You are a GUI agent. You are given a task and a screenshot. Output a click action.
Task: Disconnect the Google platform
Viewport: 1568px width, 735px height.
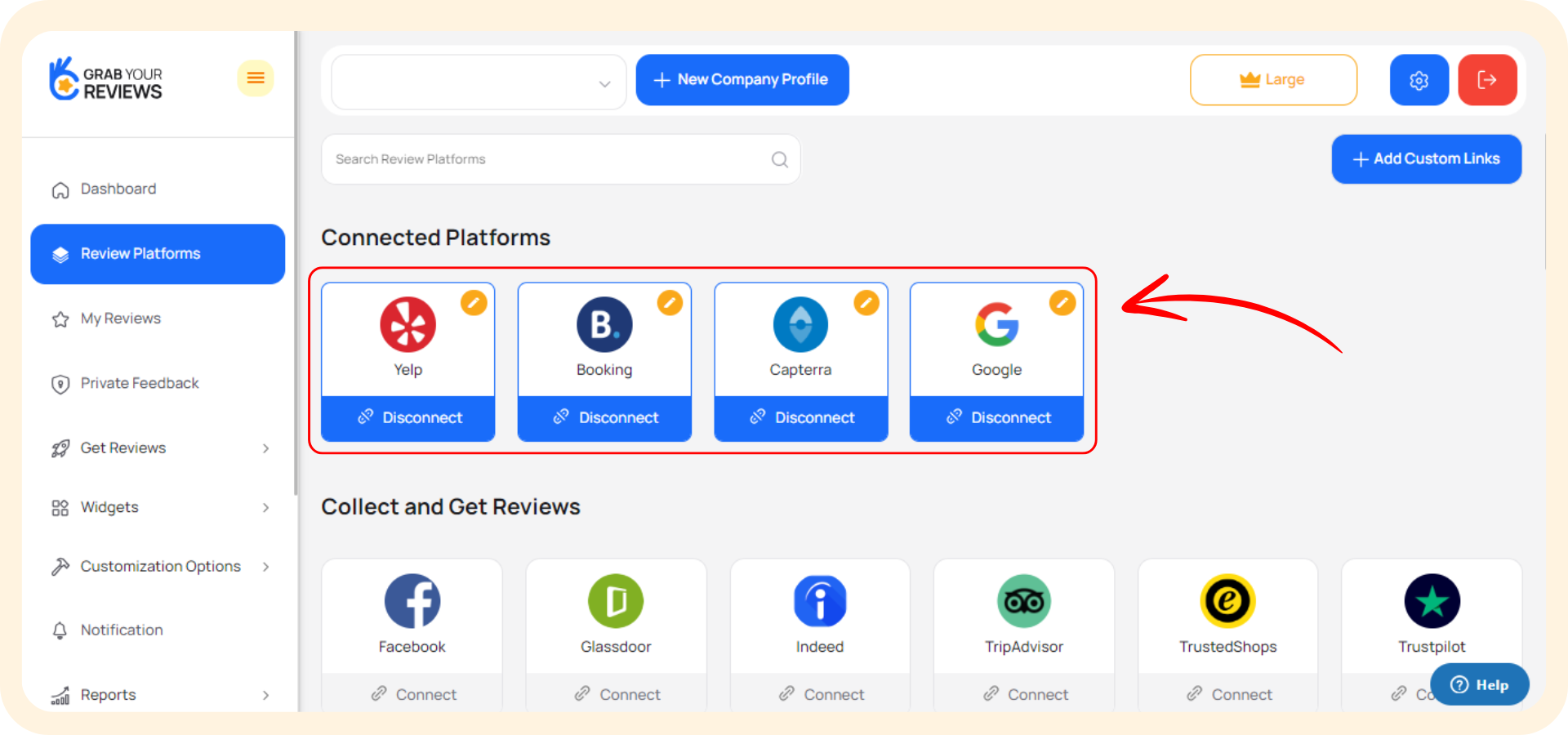997,418
